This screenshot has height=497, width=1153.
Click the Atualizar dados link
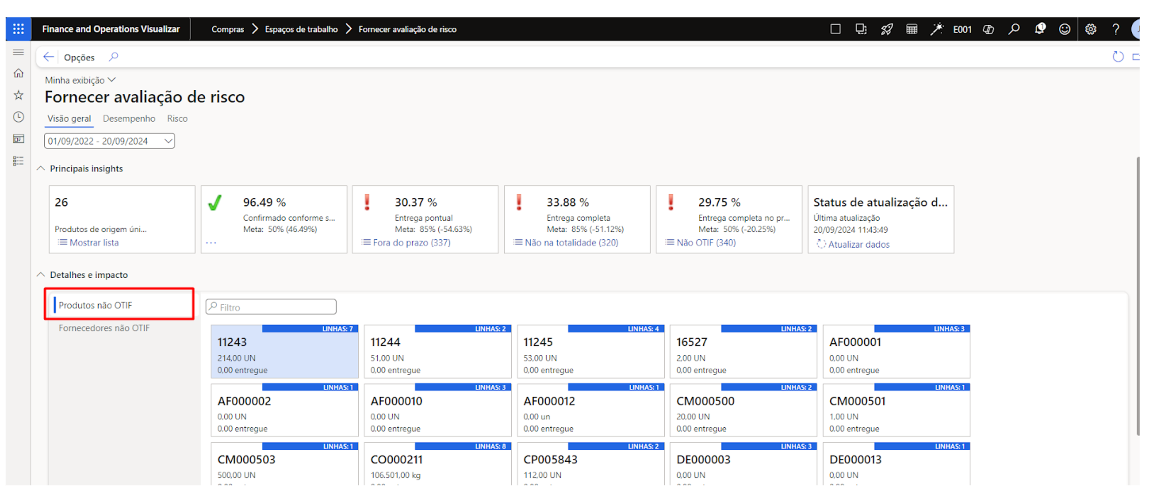click(855, 243)
